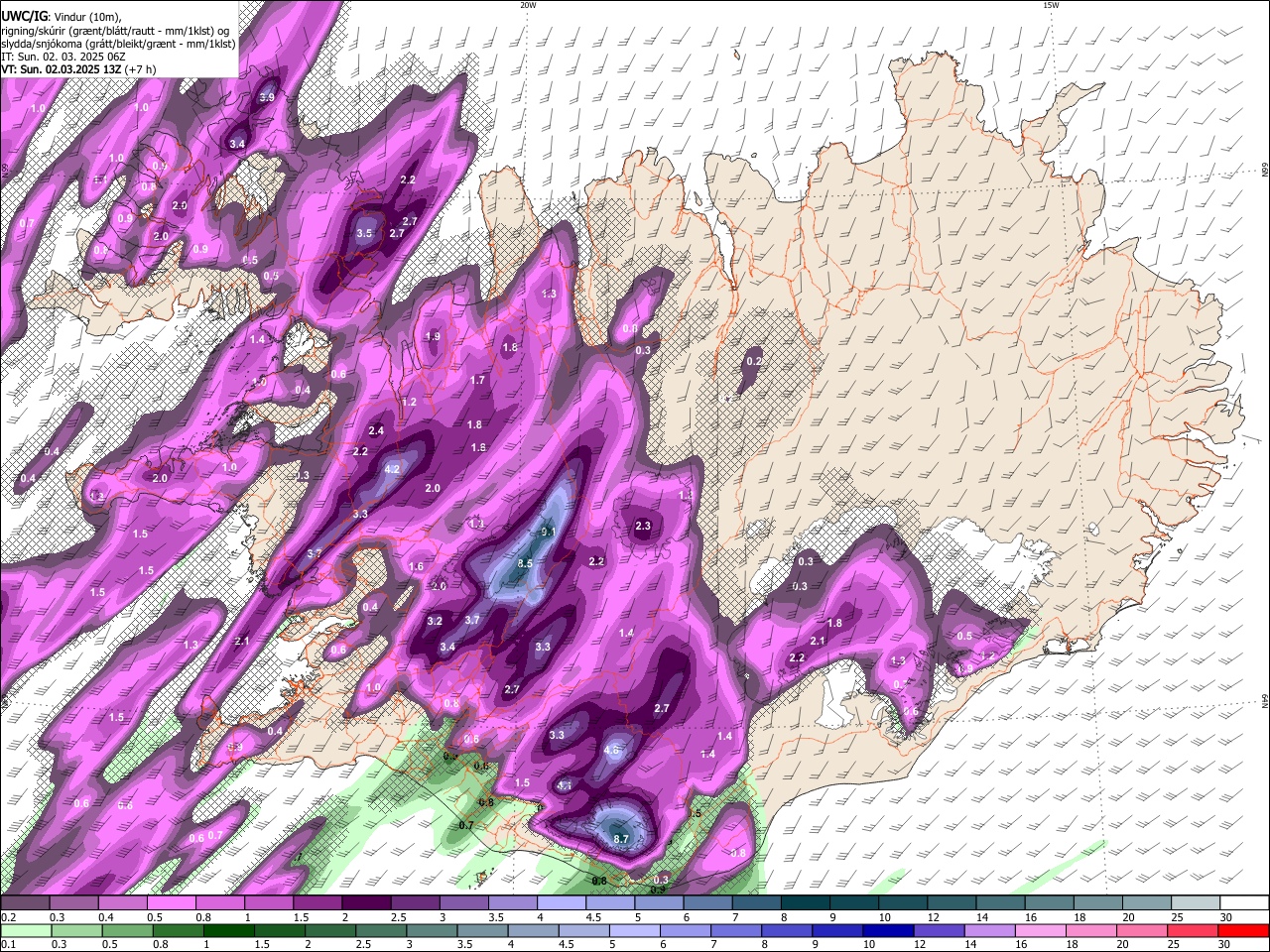Image resolution: width=1270 pixels, height=952 pixels.
Task: Click the darkest purple snow swatch at 2
Action: [x=367, y=902]
